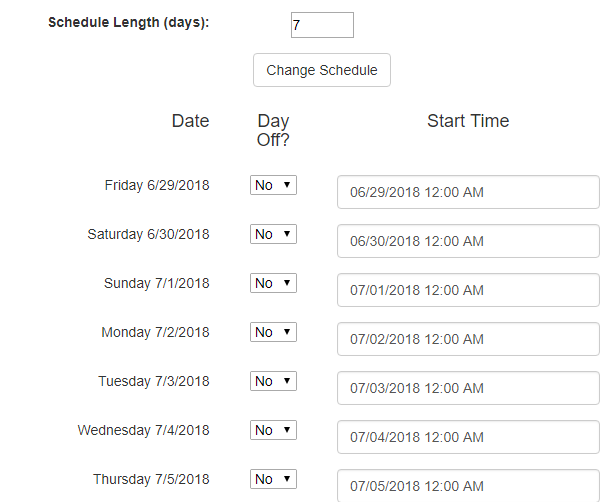
Task: Open Day Off dropdown for Monday 7/2/2018
Action: [273, 332]
